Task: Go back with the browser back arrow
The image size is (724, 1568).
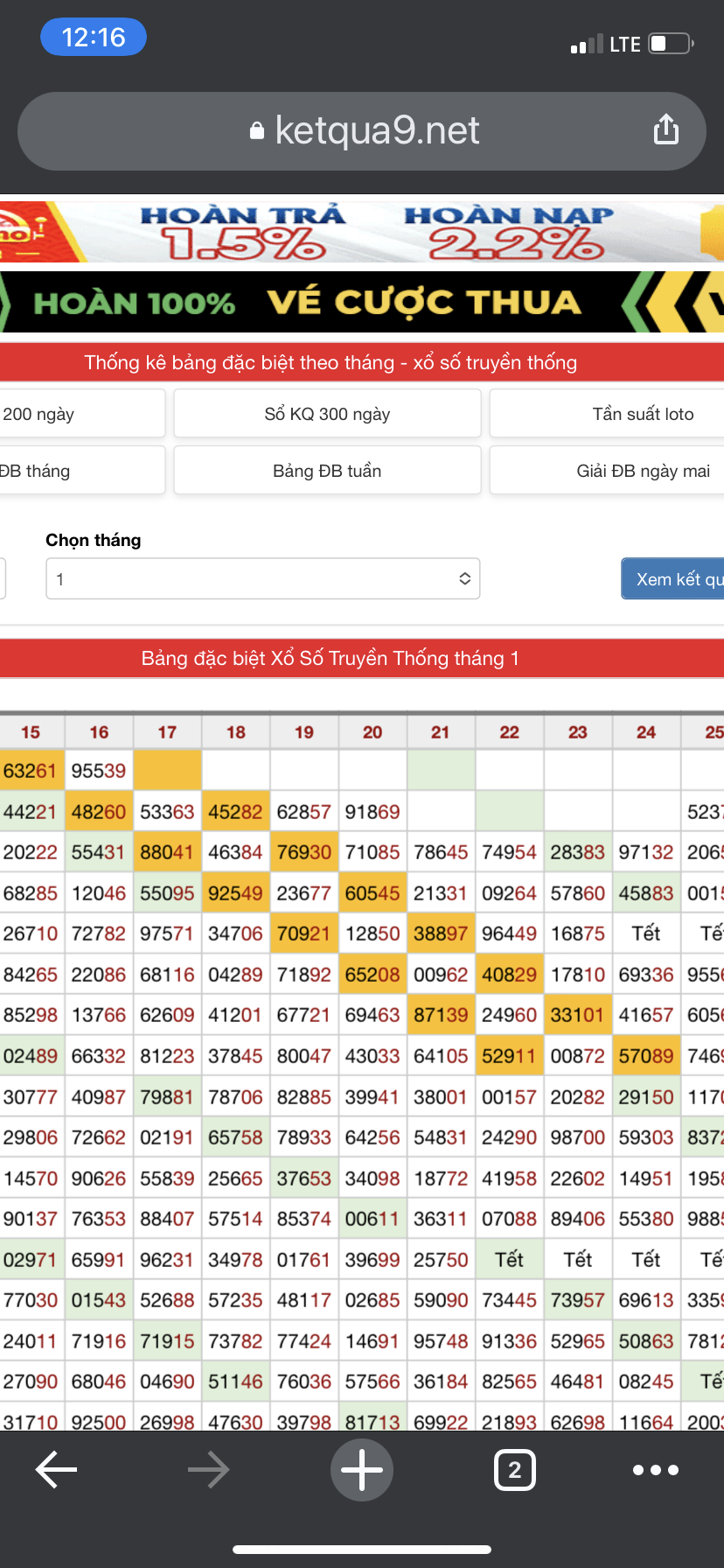Action: [56, 1469]
